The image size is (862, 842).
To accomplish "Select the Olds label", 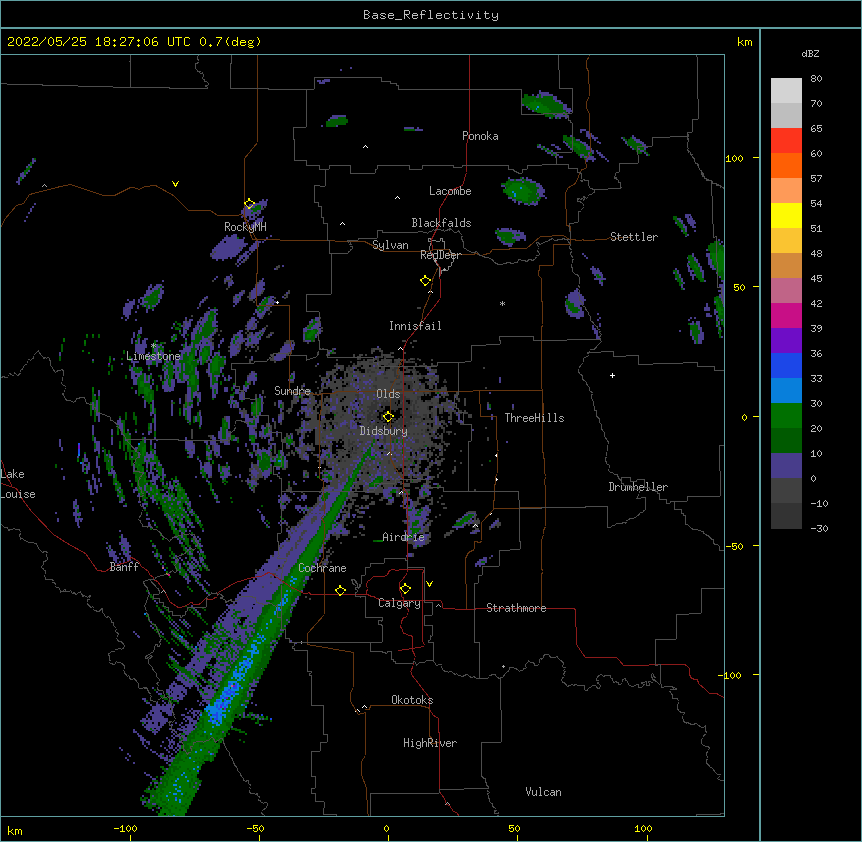I will pos(388,394).
